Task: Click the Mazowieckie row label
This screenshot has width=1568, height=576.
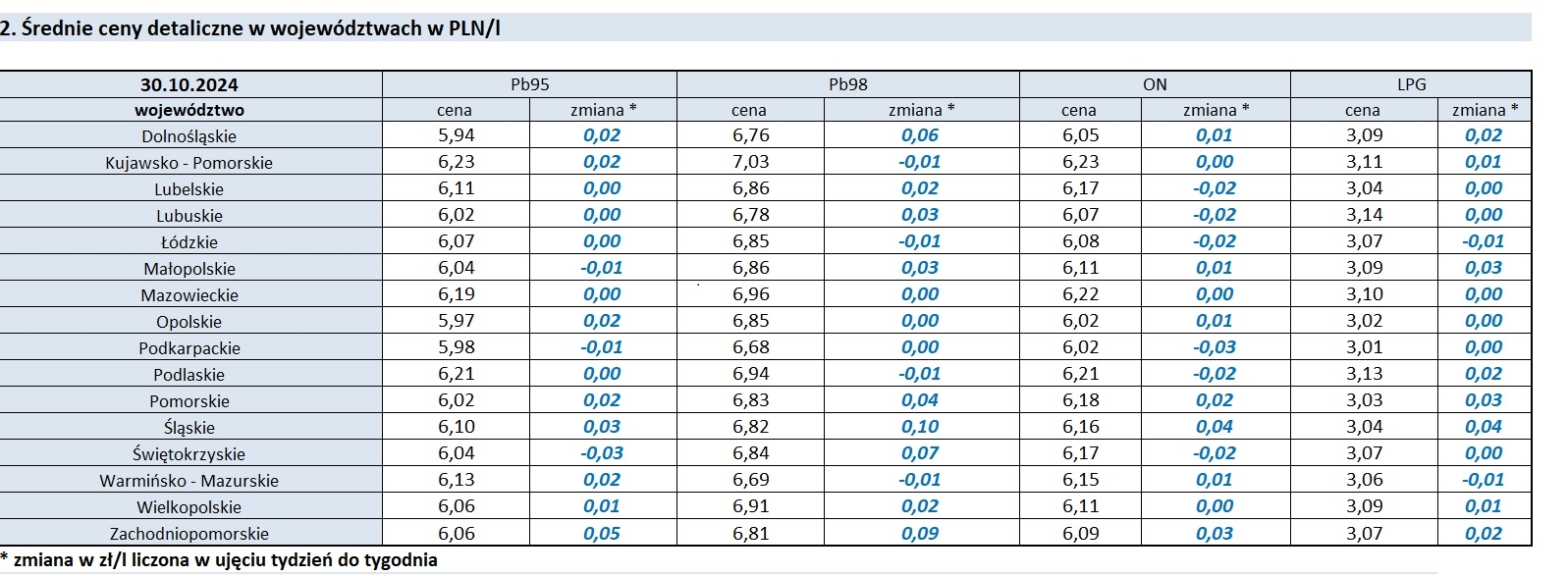Action: click(x=189, y=295)
